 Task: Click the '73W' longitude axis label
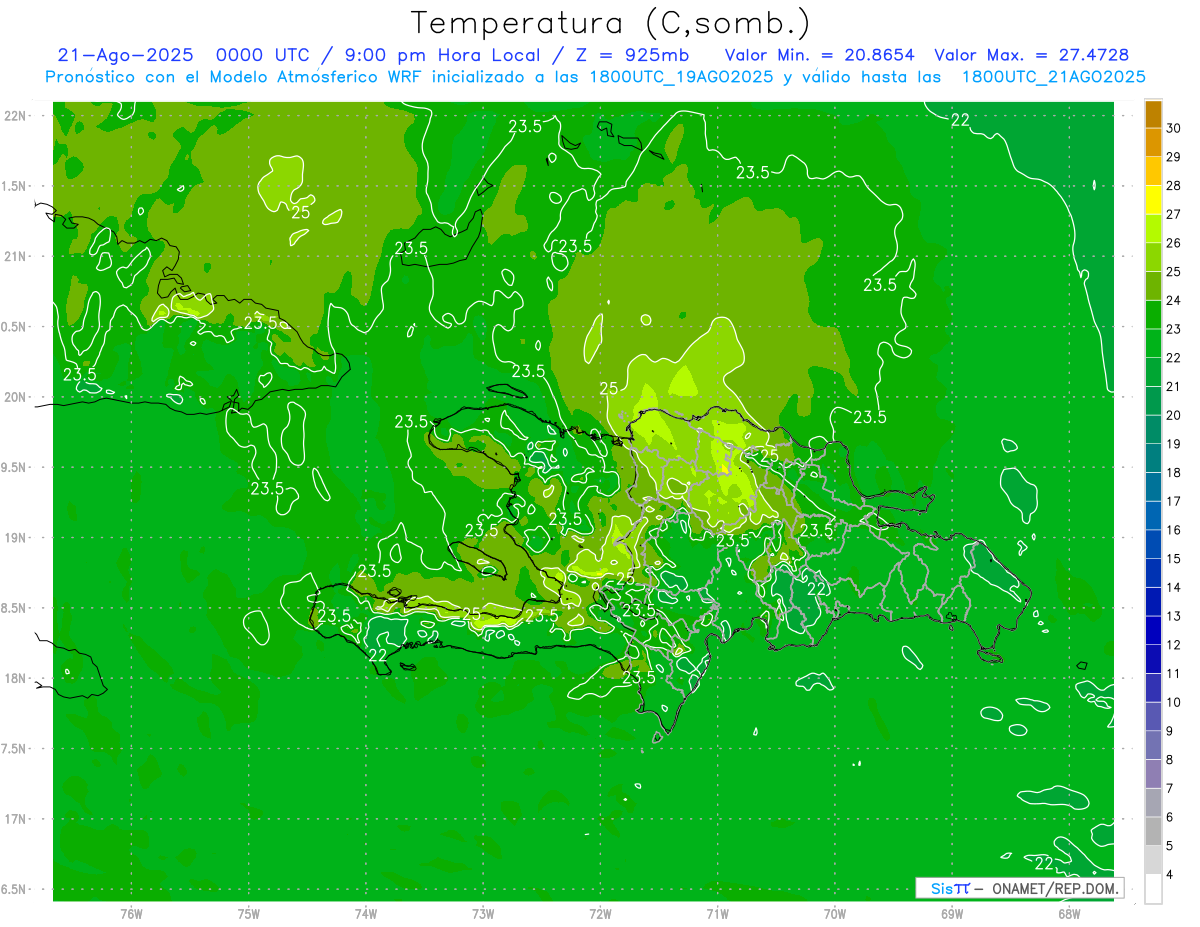(x=483, y=914)
